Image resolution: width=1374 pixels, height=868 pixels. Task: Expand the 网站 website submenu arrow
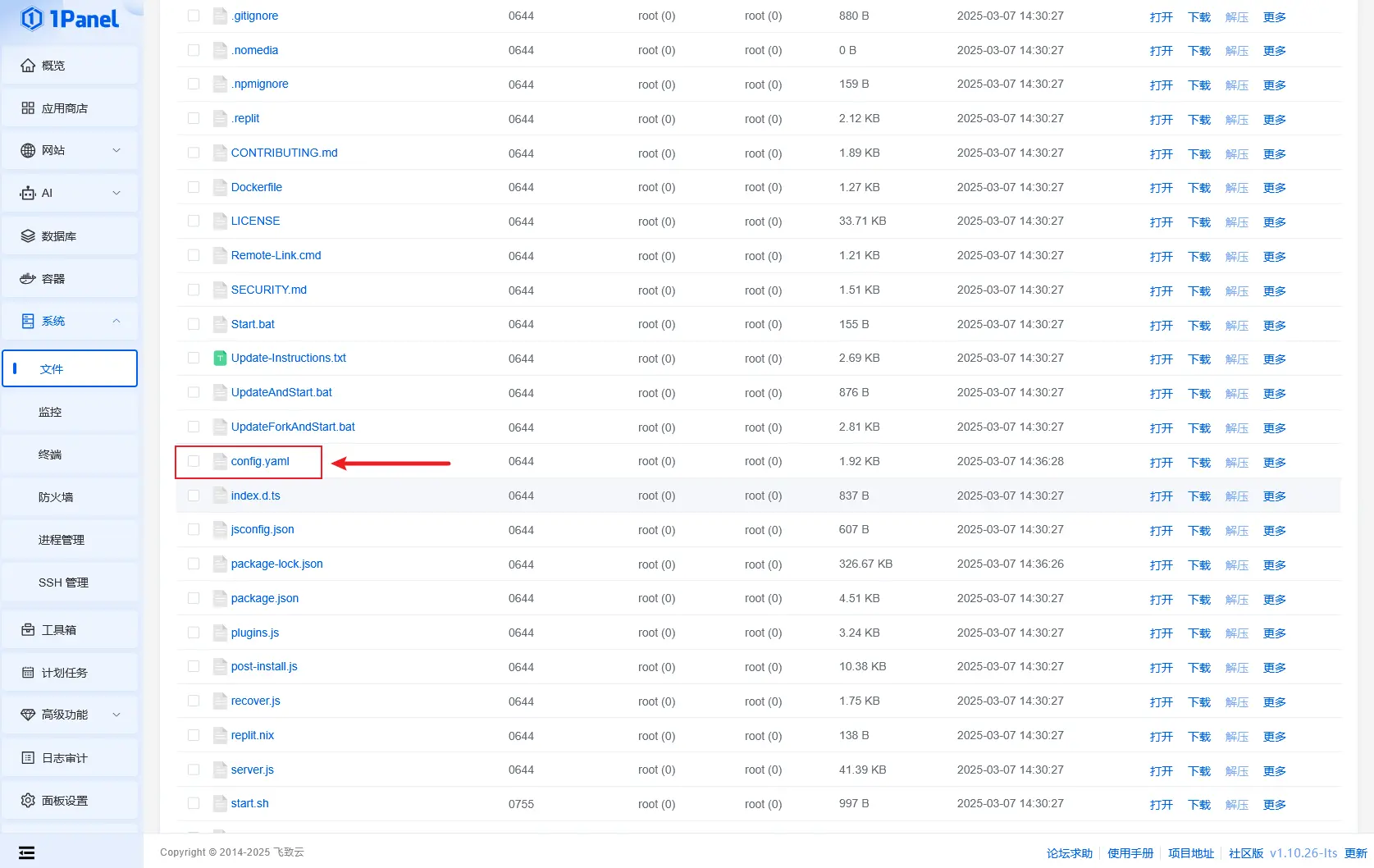[116, 150]
